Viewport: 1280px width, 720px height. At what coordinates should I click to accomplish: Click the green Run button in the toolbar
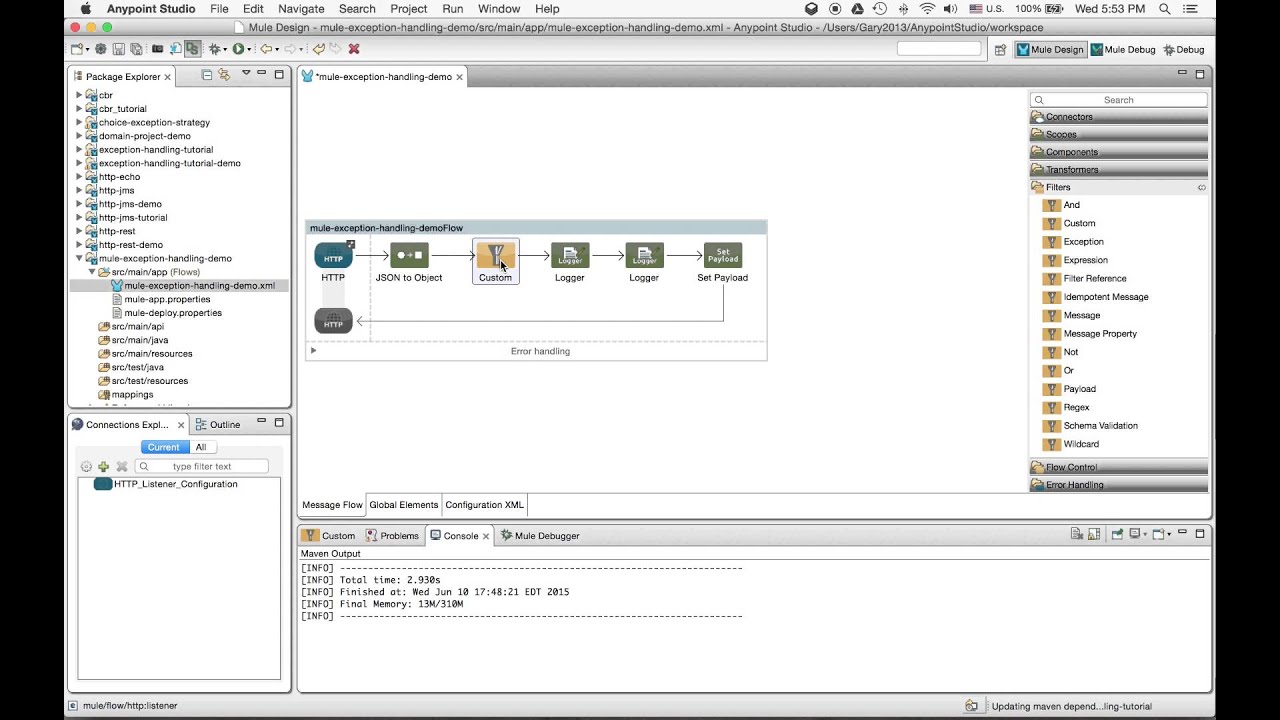coord(238,49)
